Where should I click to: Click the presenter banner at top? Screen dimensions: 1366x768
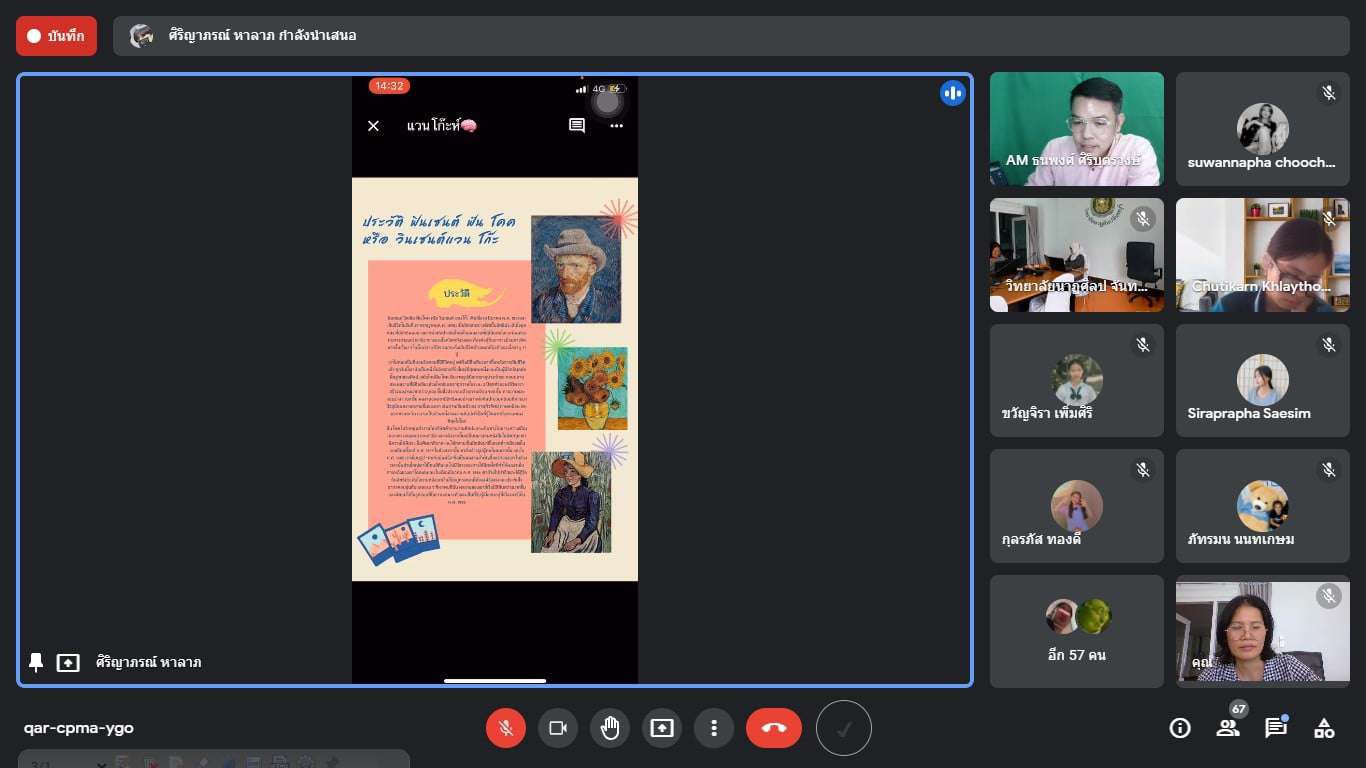(x=730, y=36)
